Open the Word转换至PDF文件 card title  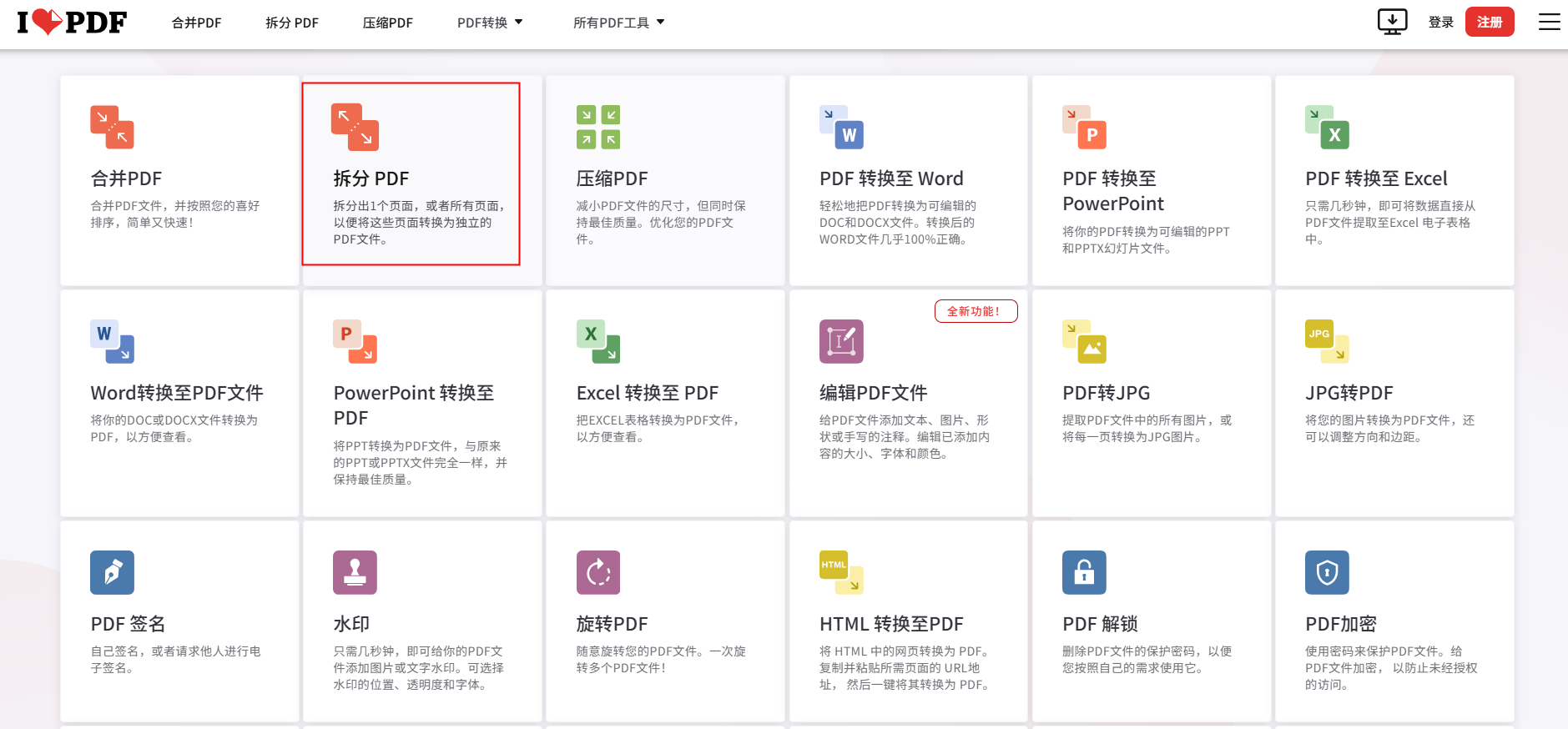(177, 393)
